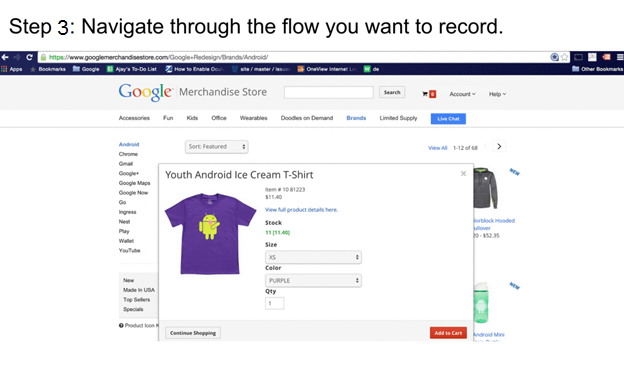
Task: Click the browser address bar URL
Action: coord(158,57)
